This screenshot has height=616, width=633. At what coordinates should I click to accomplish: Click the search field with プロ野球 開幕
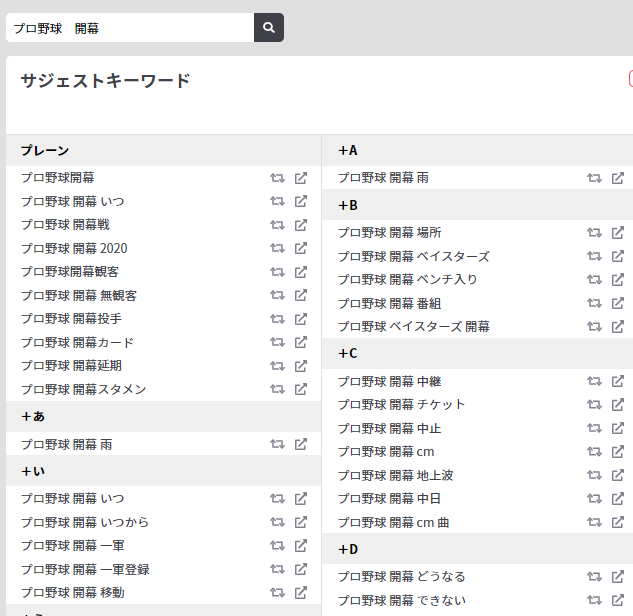click(130, 27)
